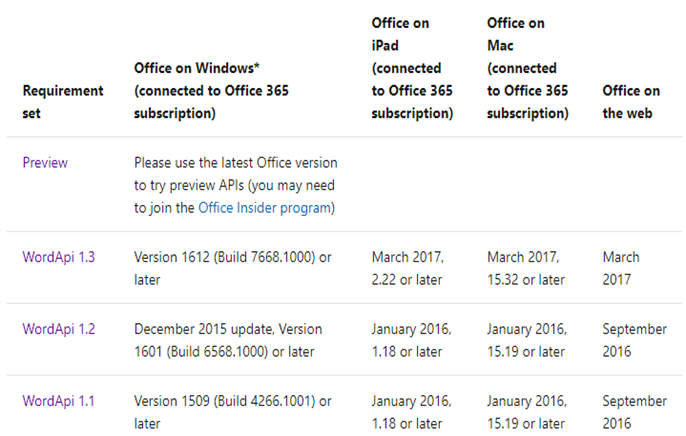Click March 2017, 2.22 or later cell
Image resolution: width=686 pixels, height=436 pixels.
[x=409, y=268]
